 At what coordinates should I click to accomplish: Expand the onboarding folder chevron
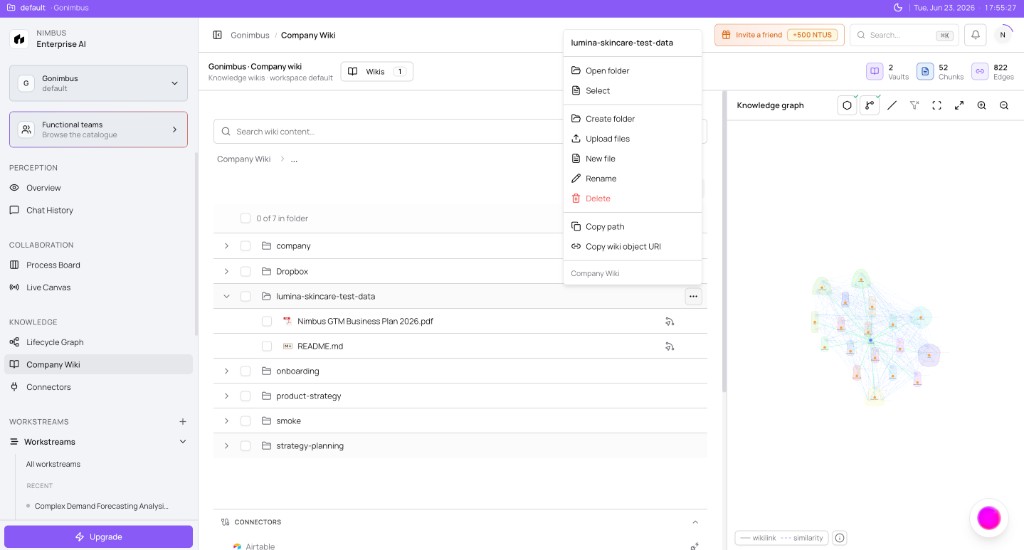[227, 371]
